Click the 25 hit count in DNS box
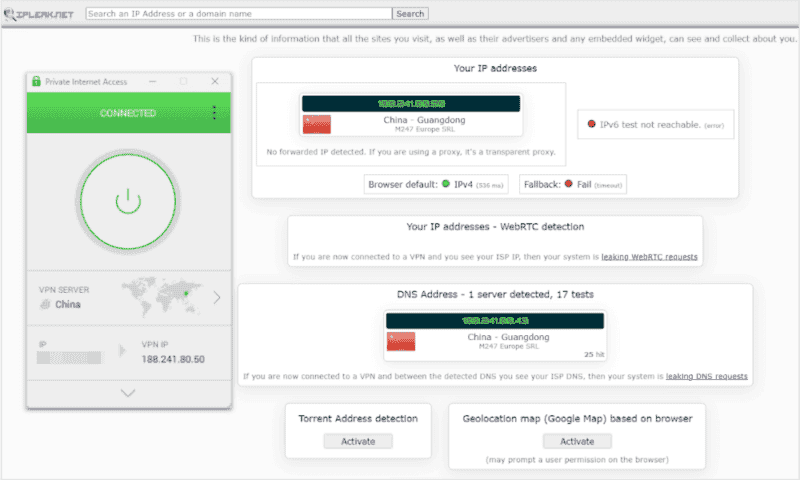 (594, 354)
